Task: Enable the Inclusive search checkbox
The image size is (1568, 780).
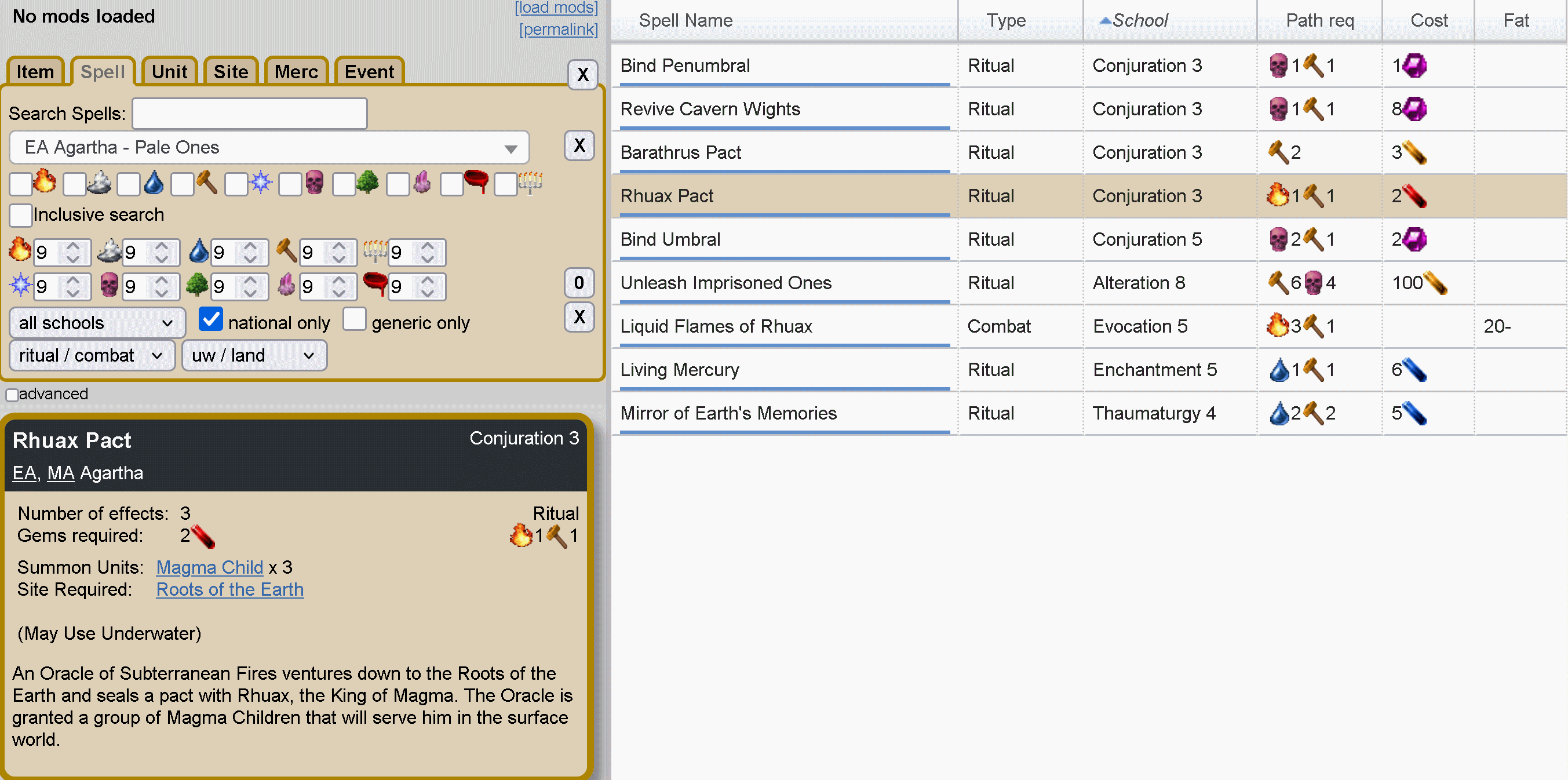Action: pos(21,215)
